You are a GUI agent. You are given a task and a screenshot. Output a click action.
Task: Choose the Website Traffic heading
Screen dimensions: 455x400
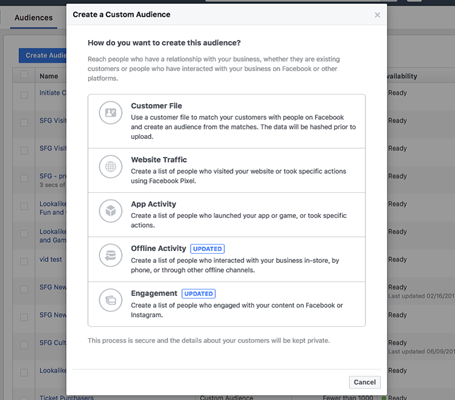159,160
